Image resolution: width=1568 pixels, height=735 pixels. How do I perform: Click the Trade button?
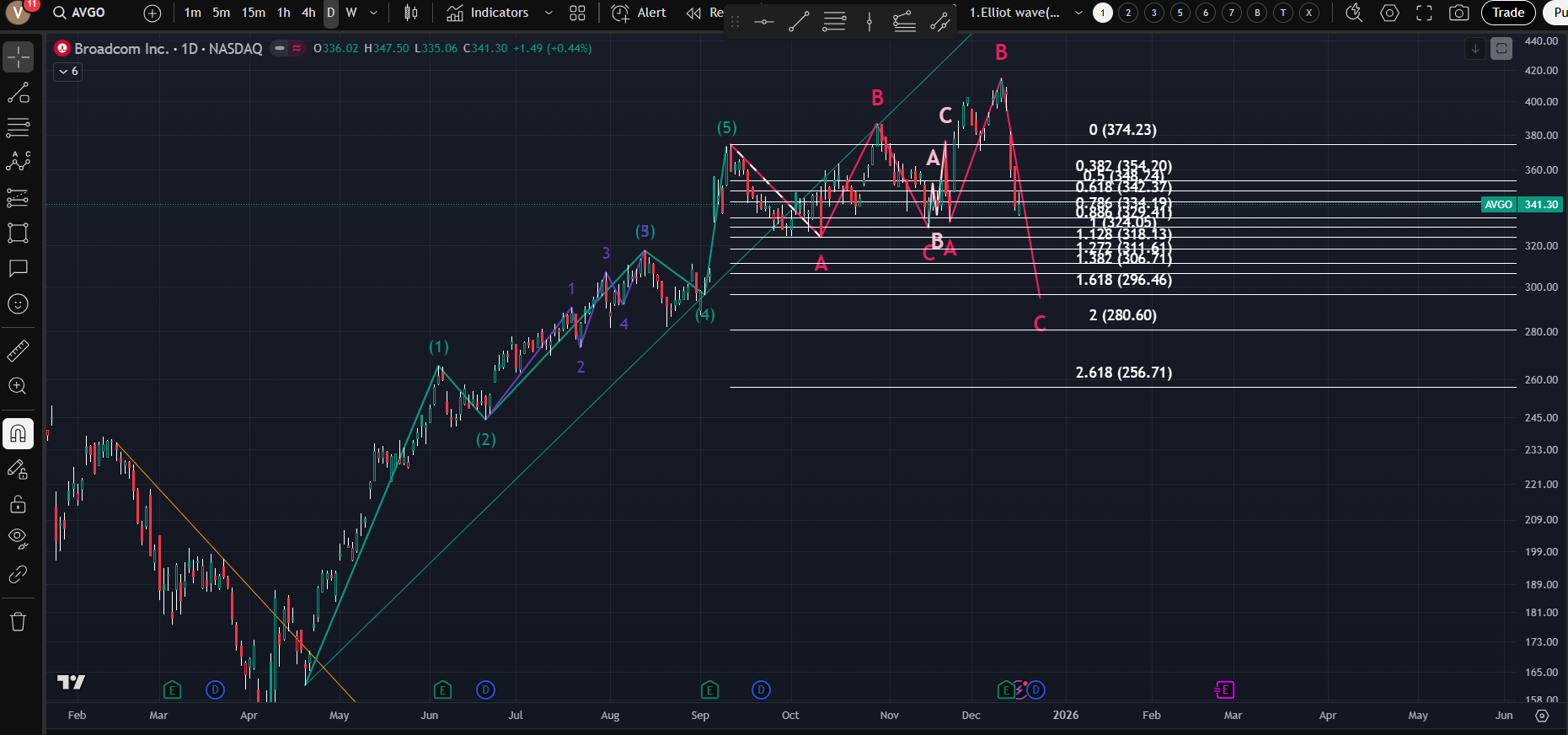[x=1507, y=13]
